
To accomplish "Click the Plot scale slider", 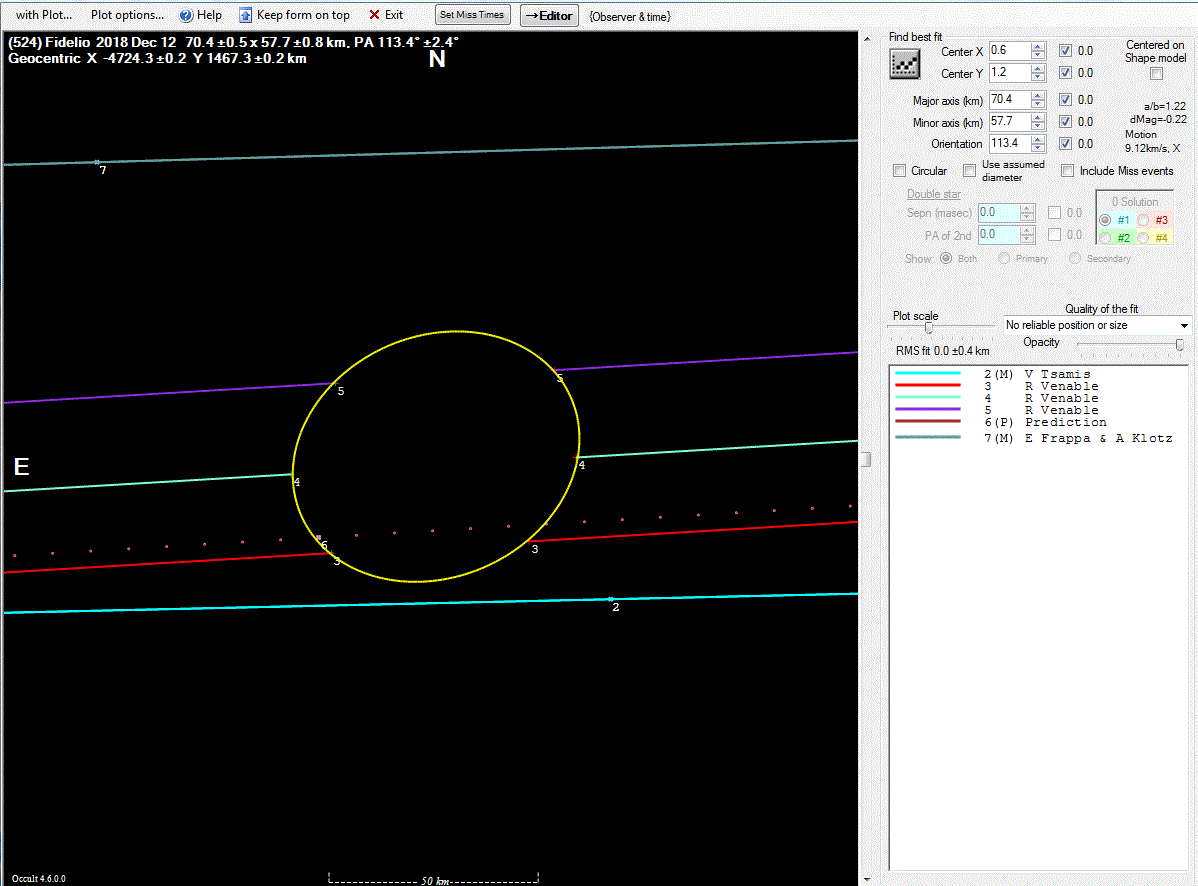I will click(x=928, y=328).
